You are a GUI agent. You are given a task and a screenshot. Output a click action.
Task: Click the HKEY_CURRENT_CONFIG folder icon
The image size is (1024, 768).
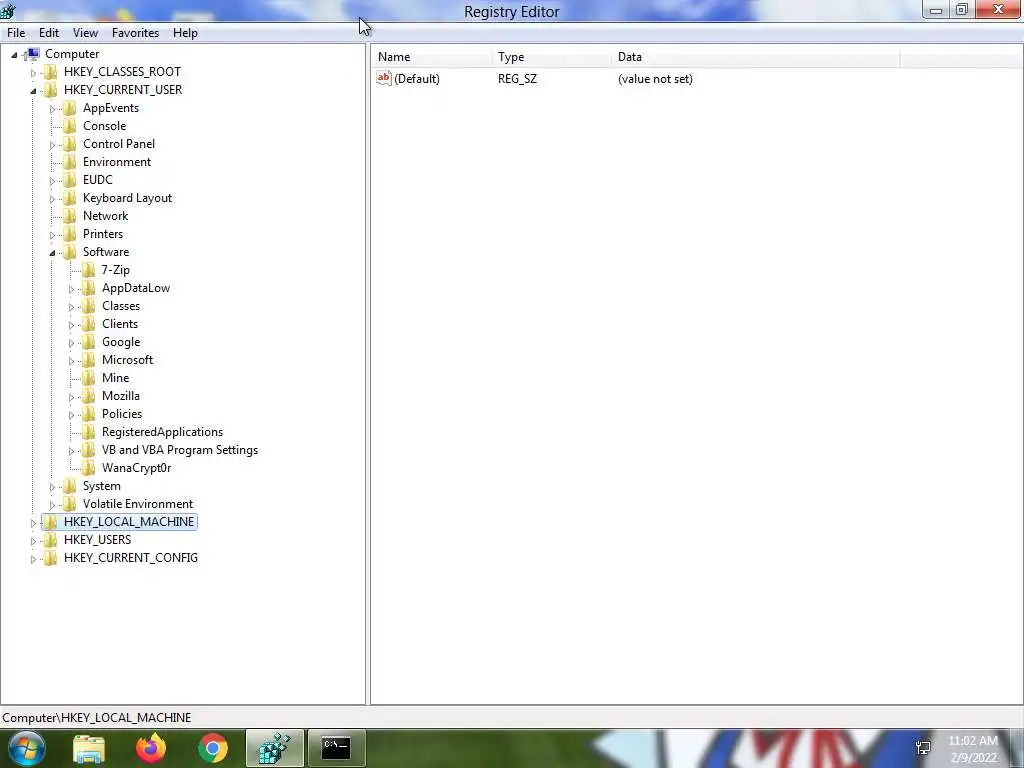point(50,558)
